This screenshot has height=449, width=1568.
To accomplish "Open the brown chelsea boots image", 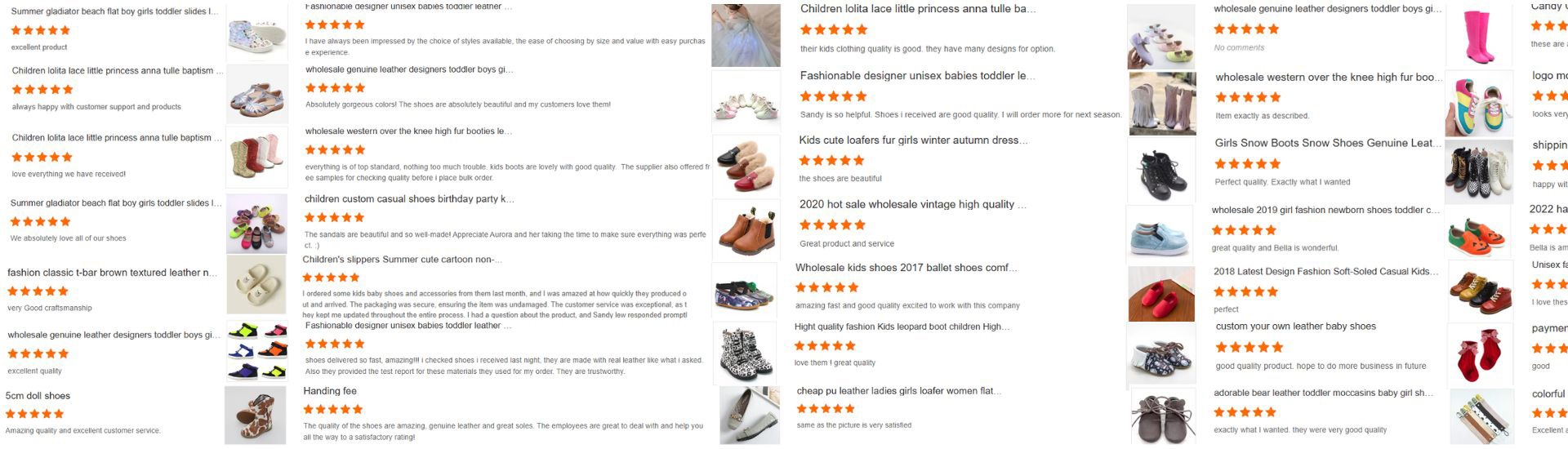I will (746, 230).
